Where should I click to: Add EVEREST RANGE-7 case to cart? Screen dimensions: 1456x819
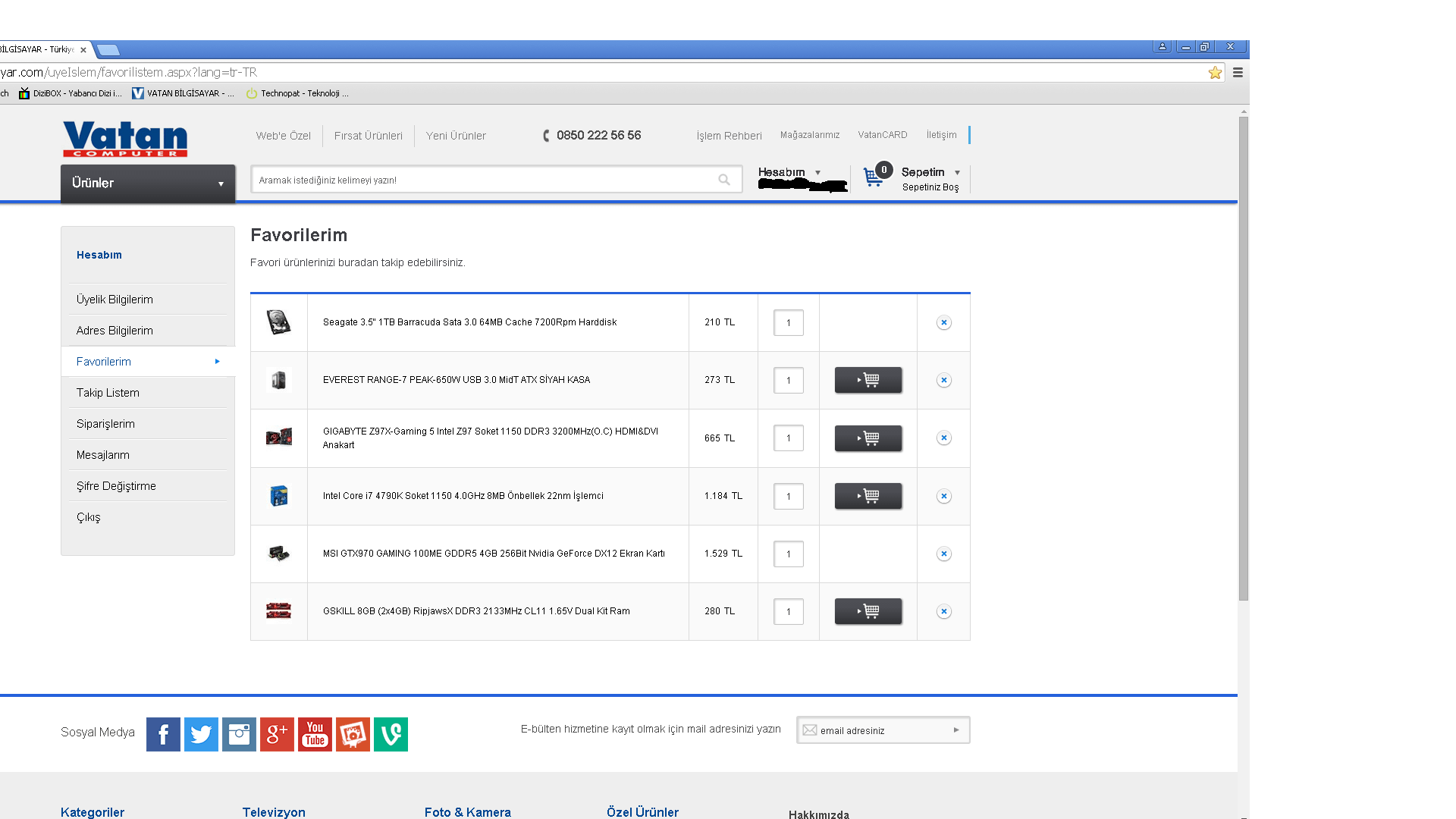point(868,380)
